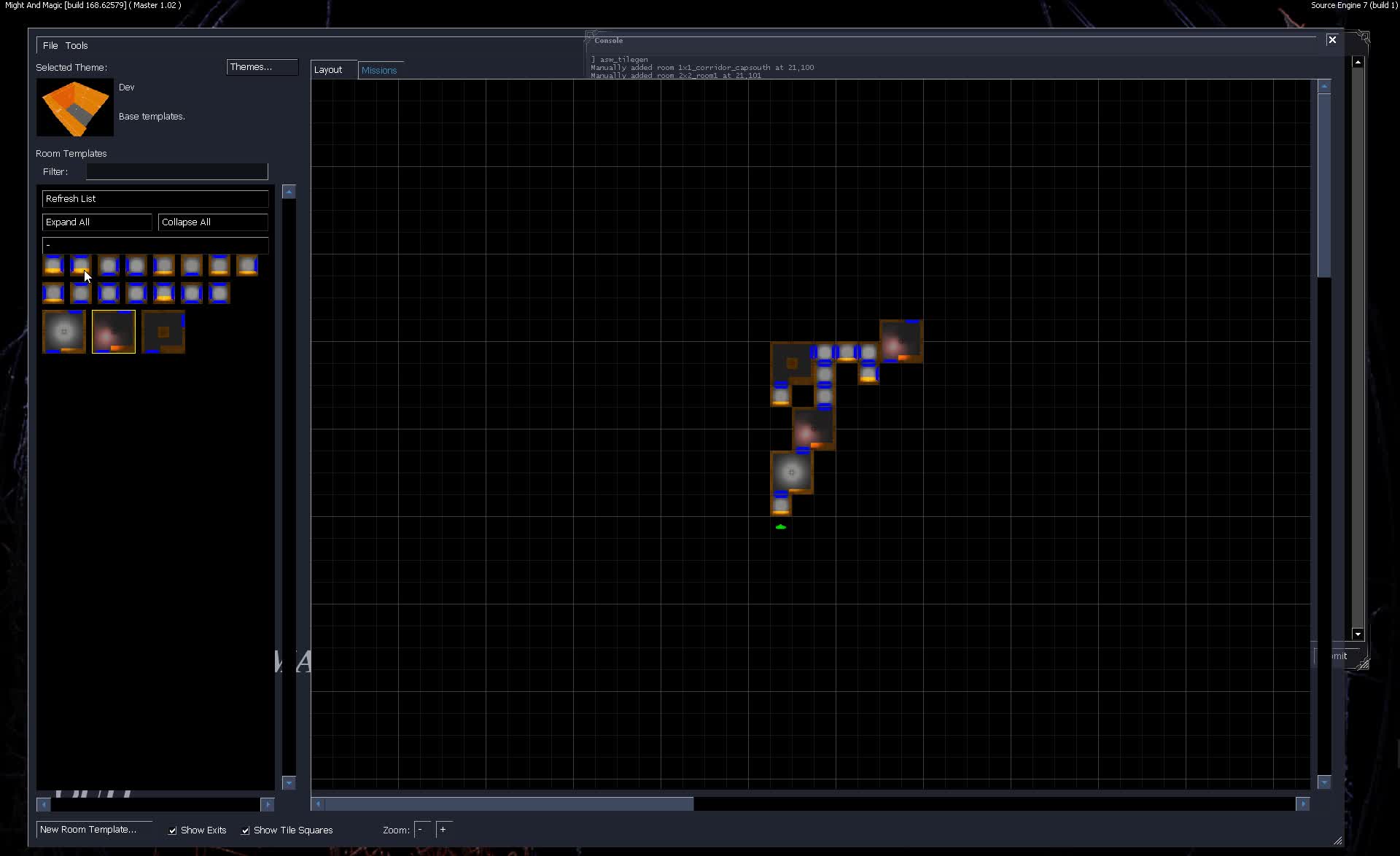Viewport: 1400px width, 856px height.
Task: Click layout horizontal scrollbar thumb
Action: (x=509, y=804)
